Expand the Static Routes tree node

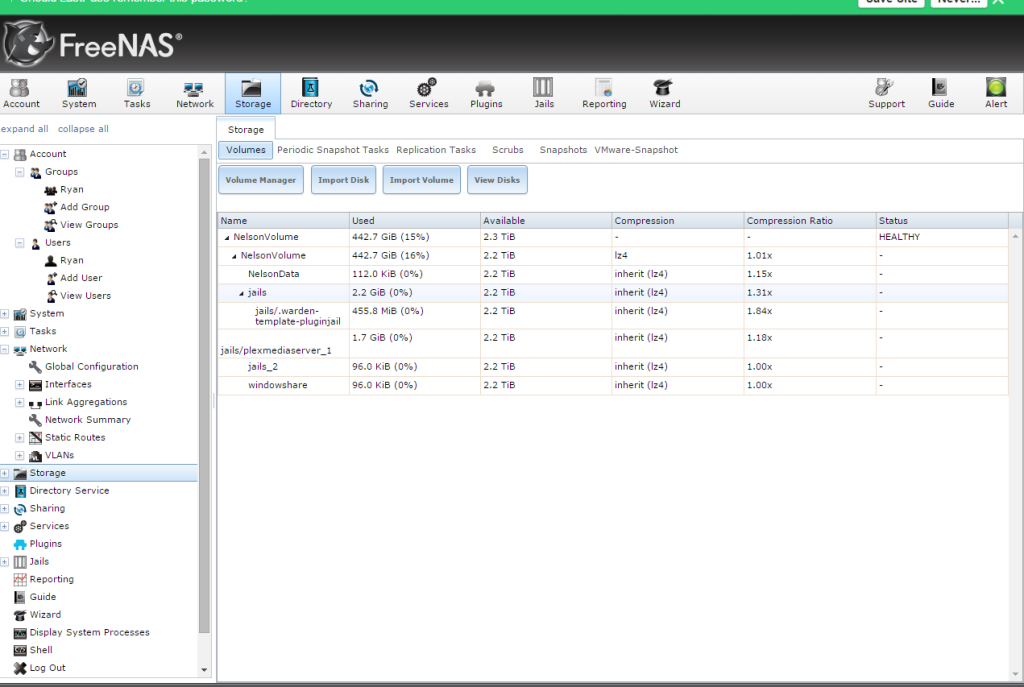click(20, 438)
